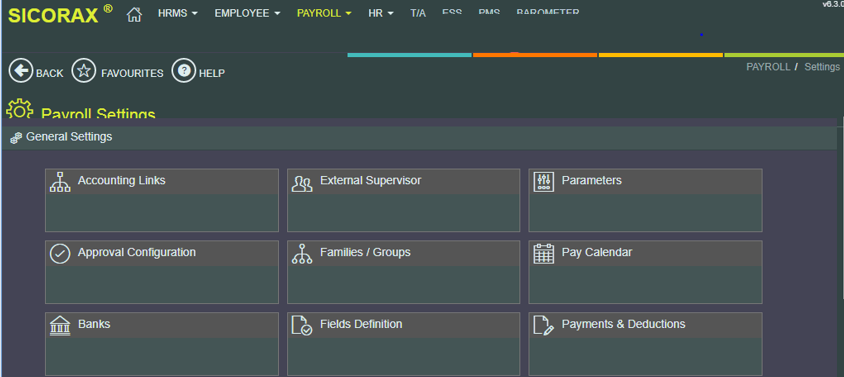Screen dimensions: 844x377
Task: Click Settings in the breadcrumb
Action: [822, 67]
